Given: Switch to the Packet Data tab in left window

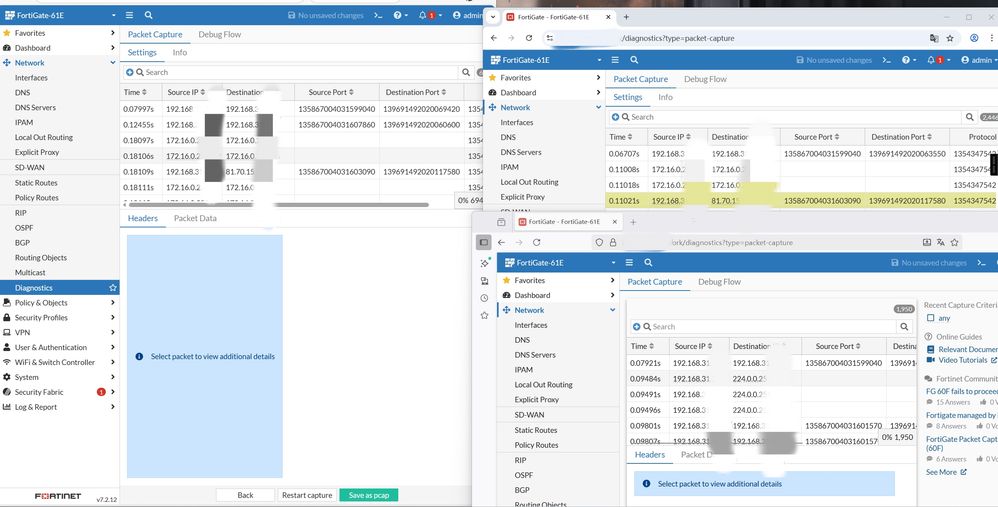Looking at the screenshot, I should [194, 218].
